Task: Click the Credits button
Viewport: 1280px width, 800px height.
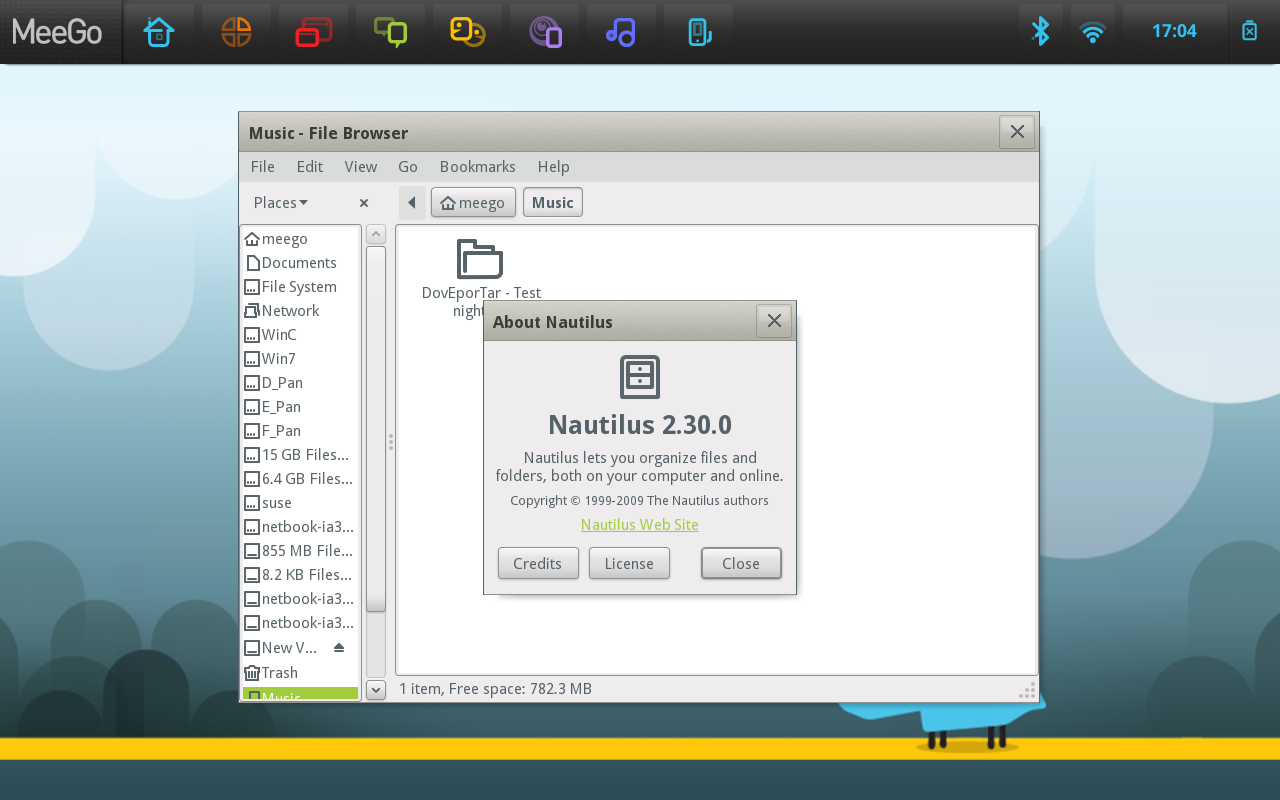Action: (538, 563)
